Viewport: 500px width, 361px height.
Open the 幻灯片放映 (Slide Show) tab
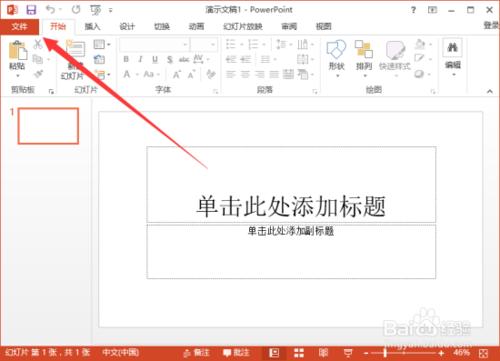tap(243, 27)
